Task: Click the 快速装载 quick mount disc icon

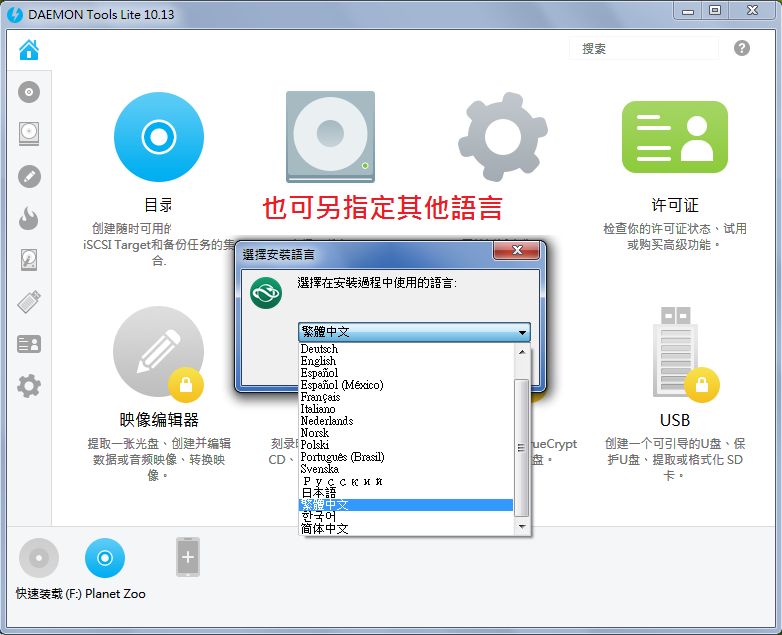Action: click(x=39, y=558)
